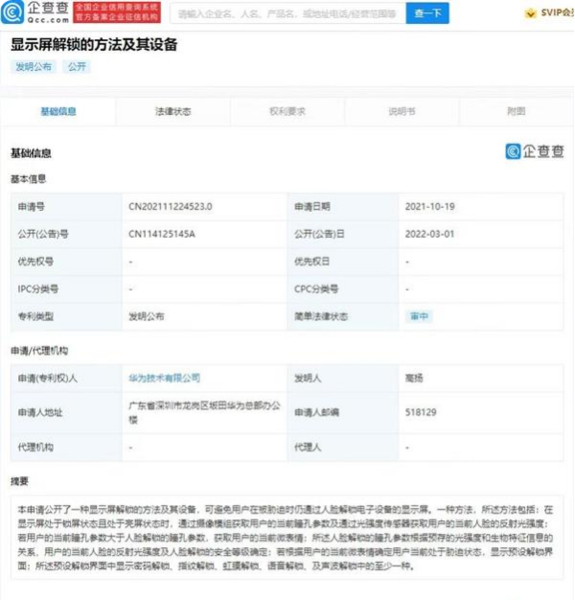The width and height of the screenshot is (575, 600).
Task: Switch to the 说明书 tab
Action: tap(402, 111)
